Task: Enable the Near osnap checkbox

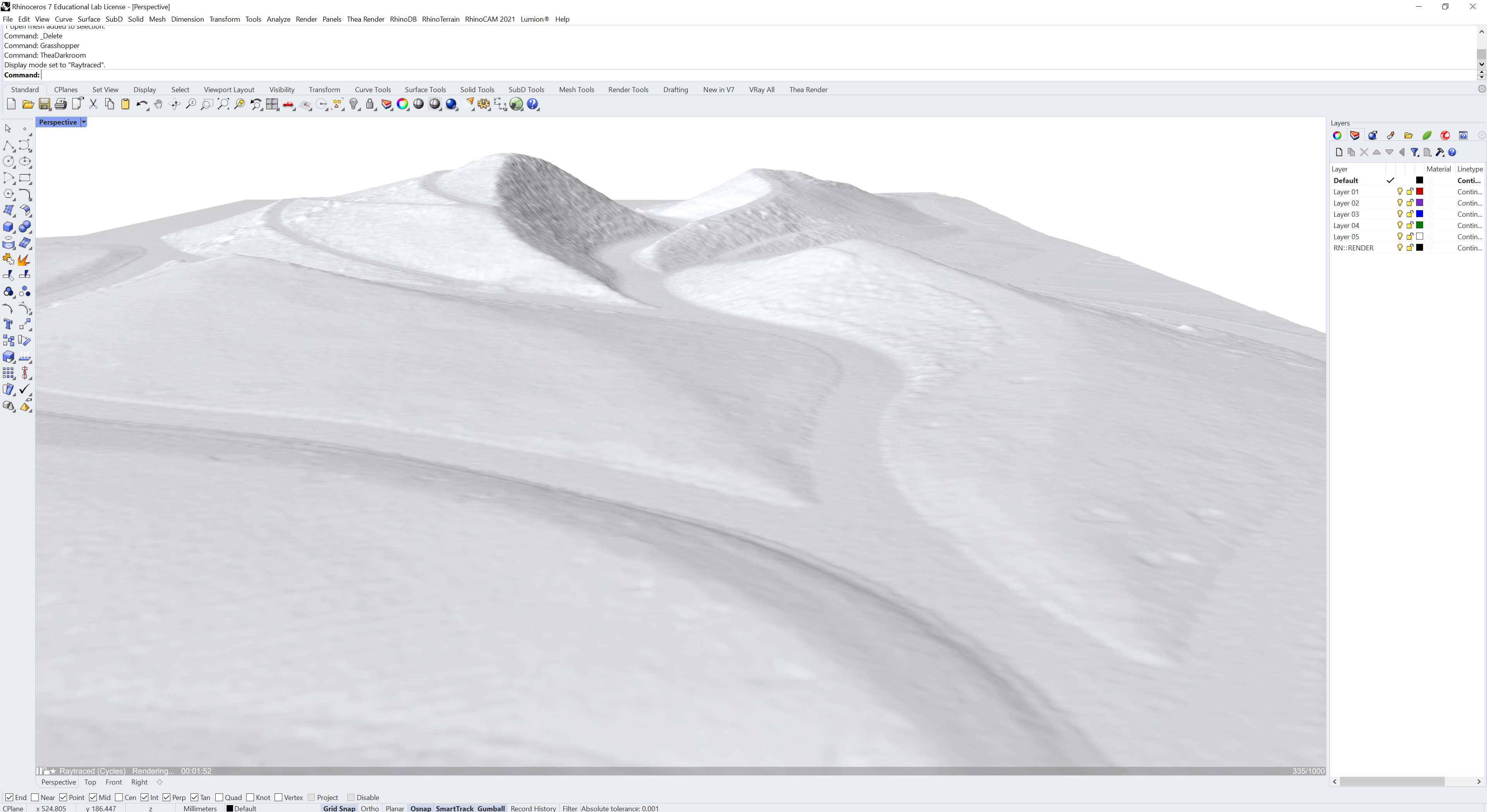Action: click(x=35, y=798)
